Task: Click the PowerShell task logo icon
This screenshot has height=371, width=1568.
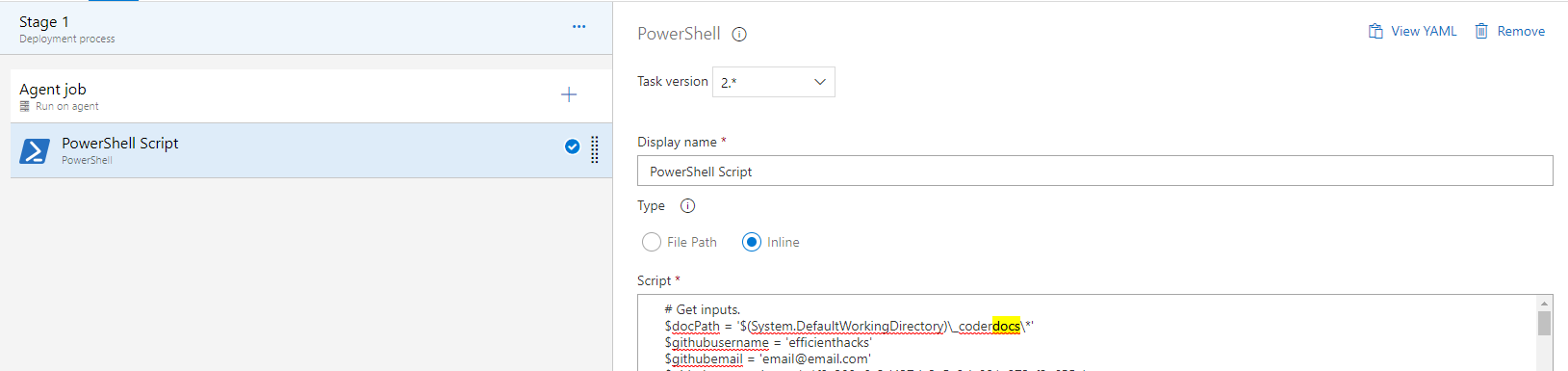Action: [35, 151]
